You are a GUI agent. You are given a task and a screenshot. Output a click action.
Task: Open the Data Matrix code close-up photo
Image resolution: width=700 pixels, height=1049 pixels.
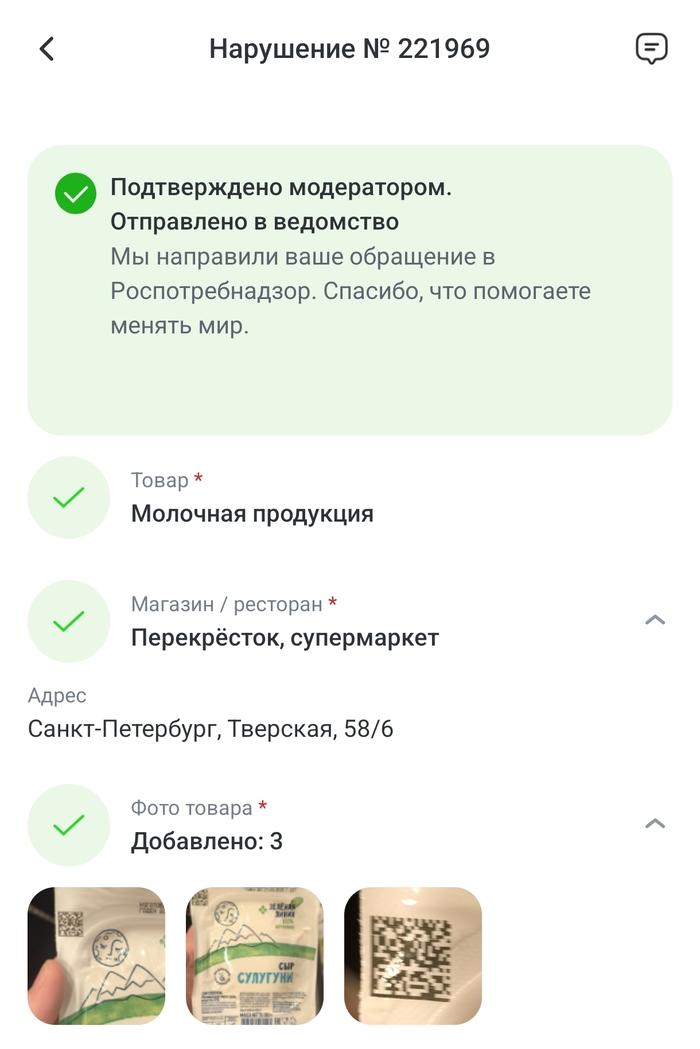coord(413,956)
